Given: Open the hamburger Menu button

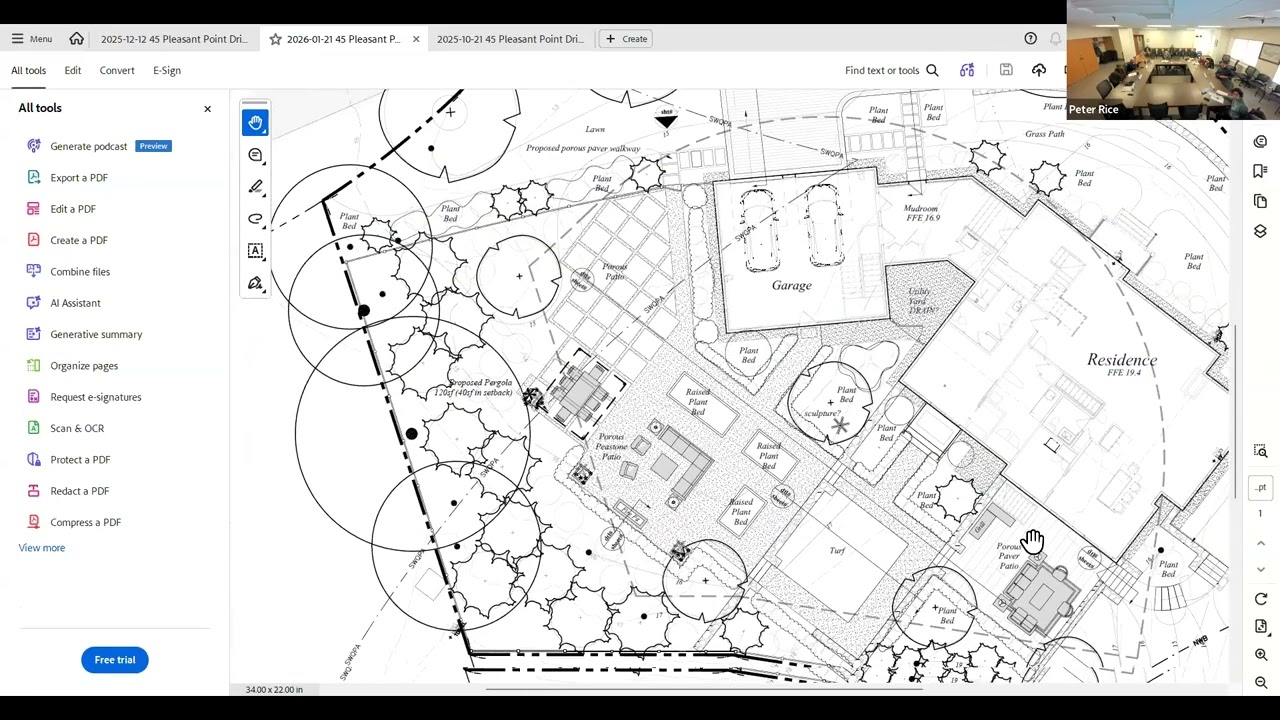Looking at the screenshot, I should point(31,39).
